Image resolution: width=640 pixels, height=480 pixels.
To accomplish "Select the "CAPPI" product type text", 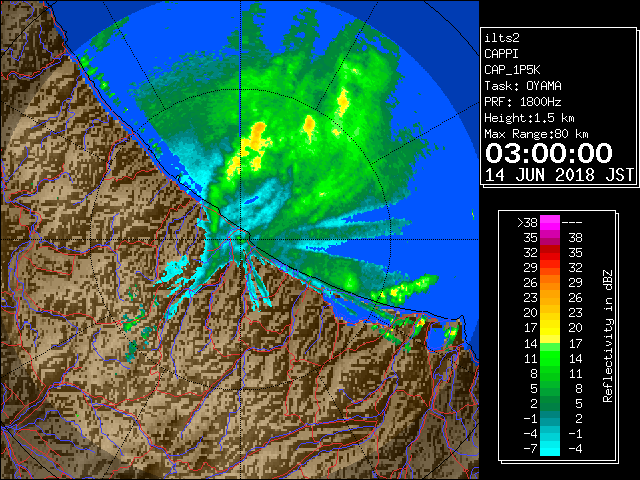I will (501, 54).
